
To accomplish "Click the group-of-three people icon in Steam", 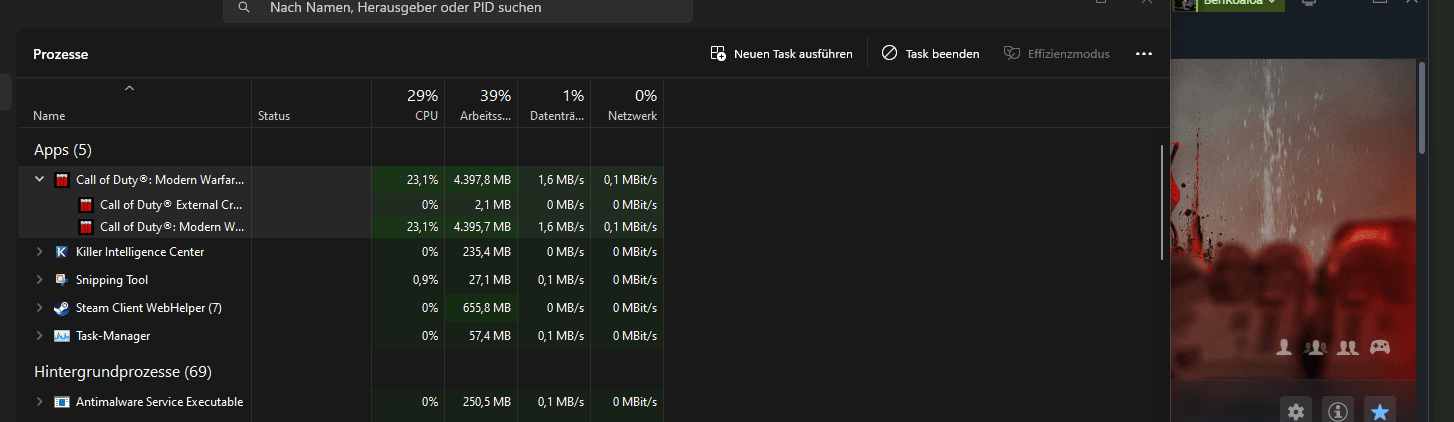I will pos(1315,347).
